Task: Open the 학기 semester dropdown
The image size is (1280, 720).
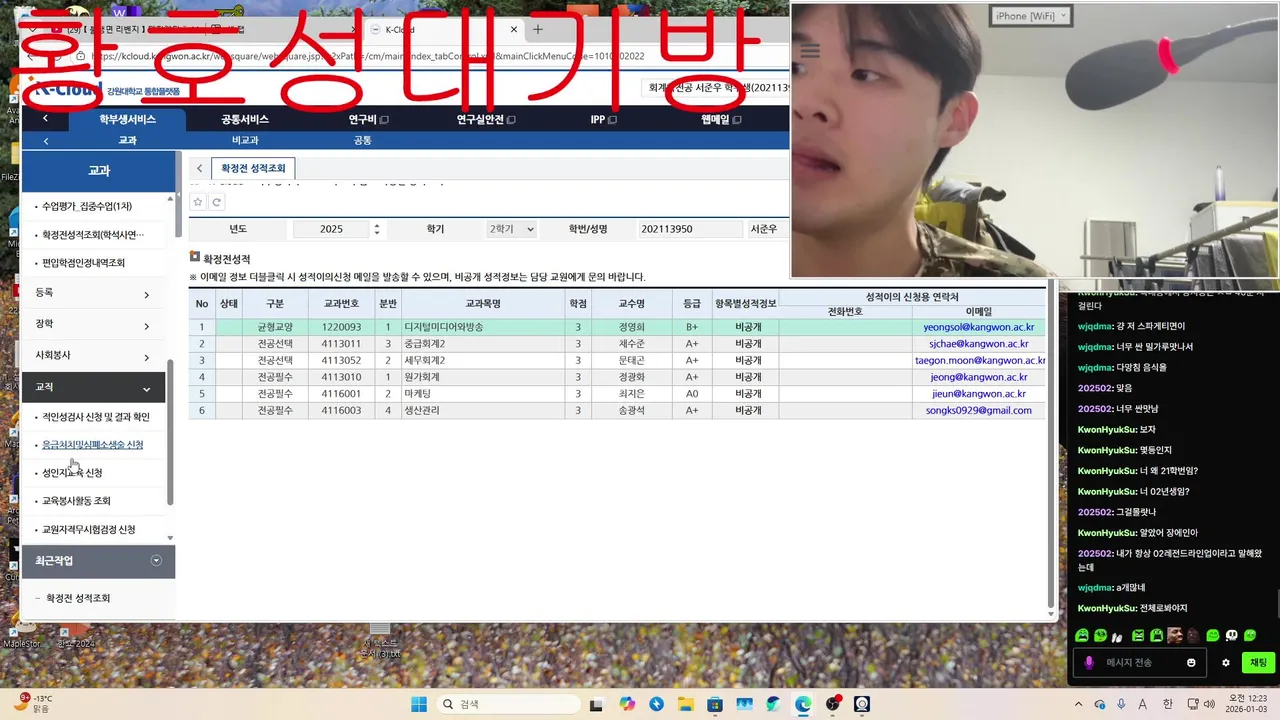Action: point(511,229)
